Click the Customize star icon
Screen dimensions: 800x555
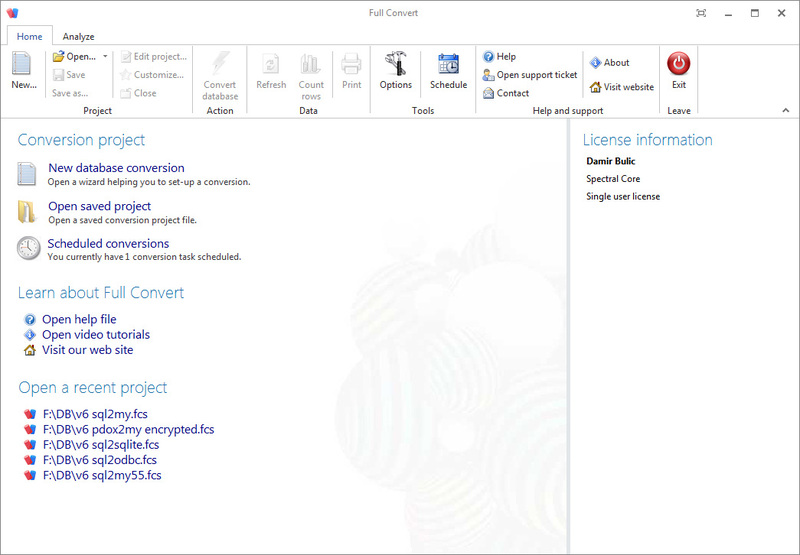[126, 75]
